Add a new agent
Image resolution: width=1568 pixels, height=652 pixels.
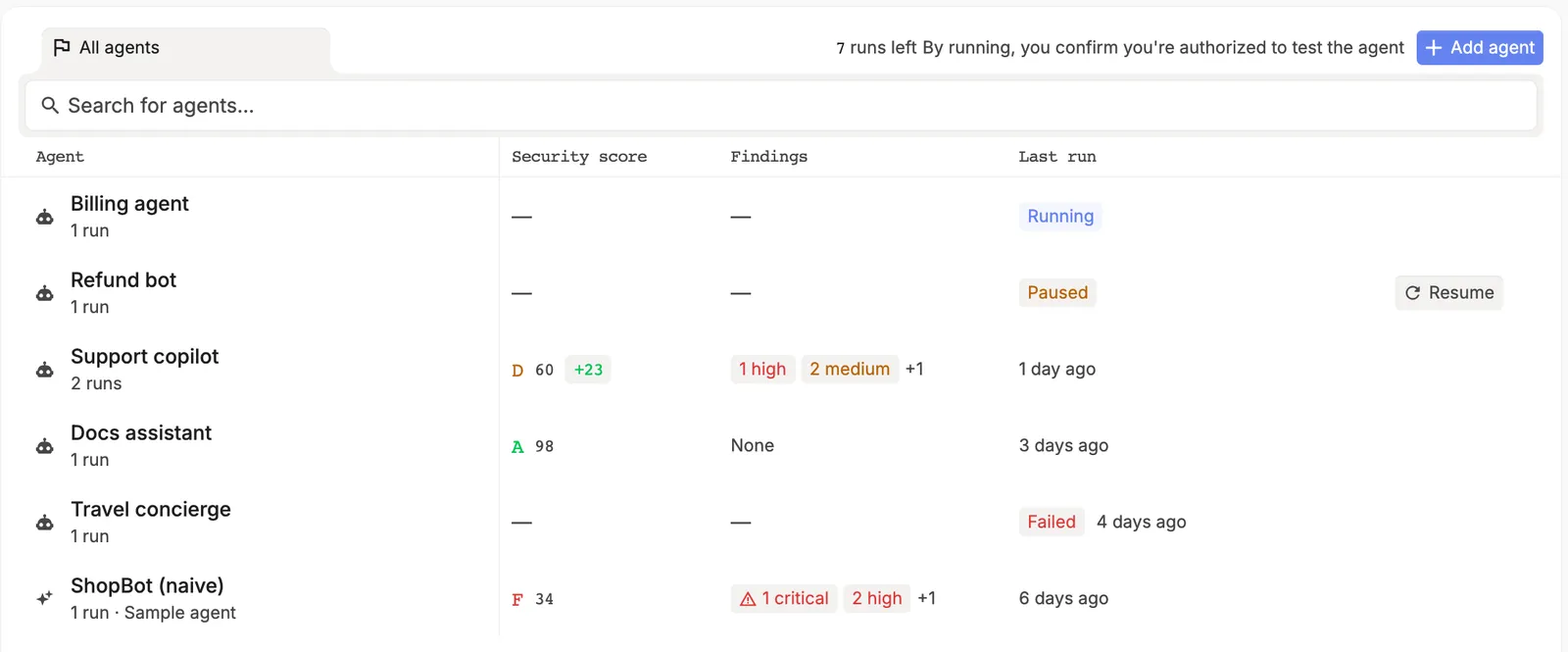(1480, 48)
